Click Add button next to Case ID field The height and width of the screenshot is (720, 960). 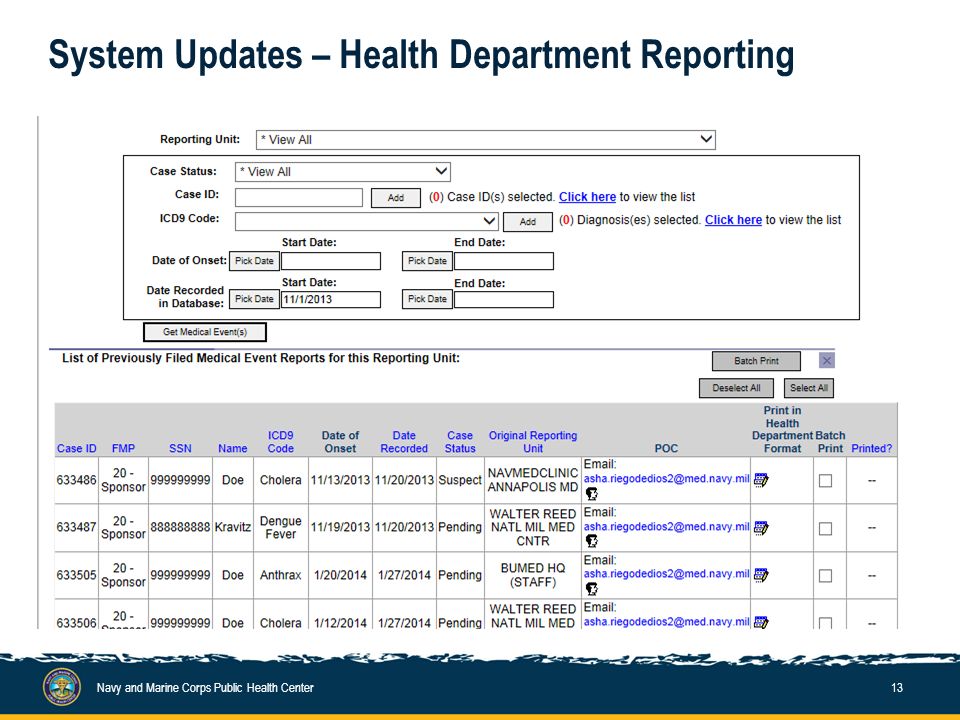[x=396, y=198]
